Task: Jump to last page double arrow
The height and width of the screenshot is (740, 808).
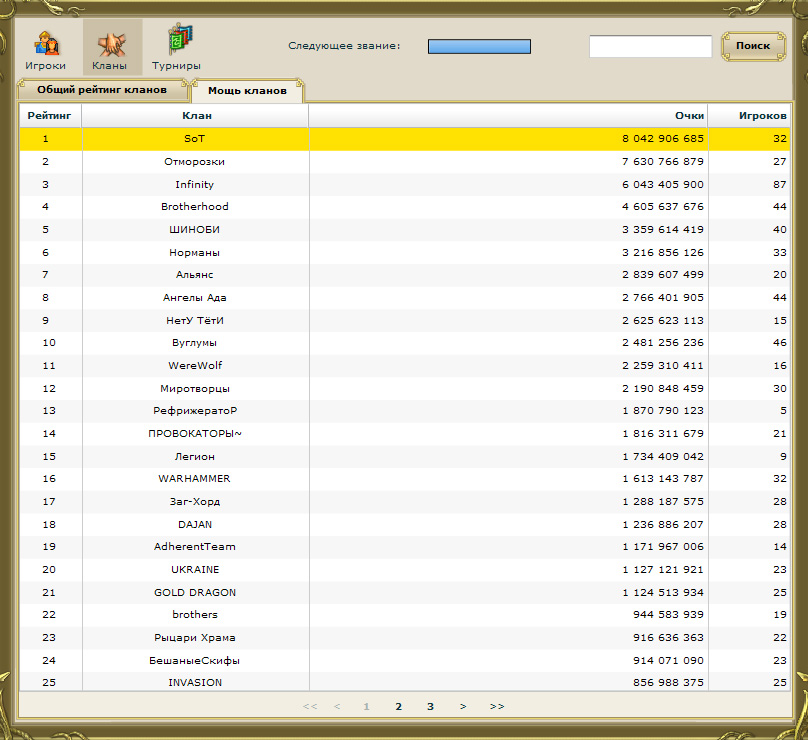Action: (x=497, y=706)
